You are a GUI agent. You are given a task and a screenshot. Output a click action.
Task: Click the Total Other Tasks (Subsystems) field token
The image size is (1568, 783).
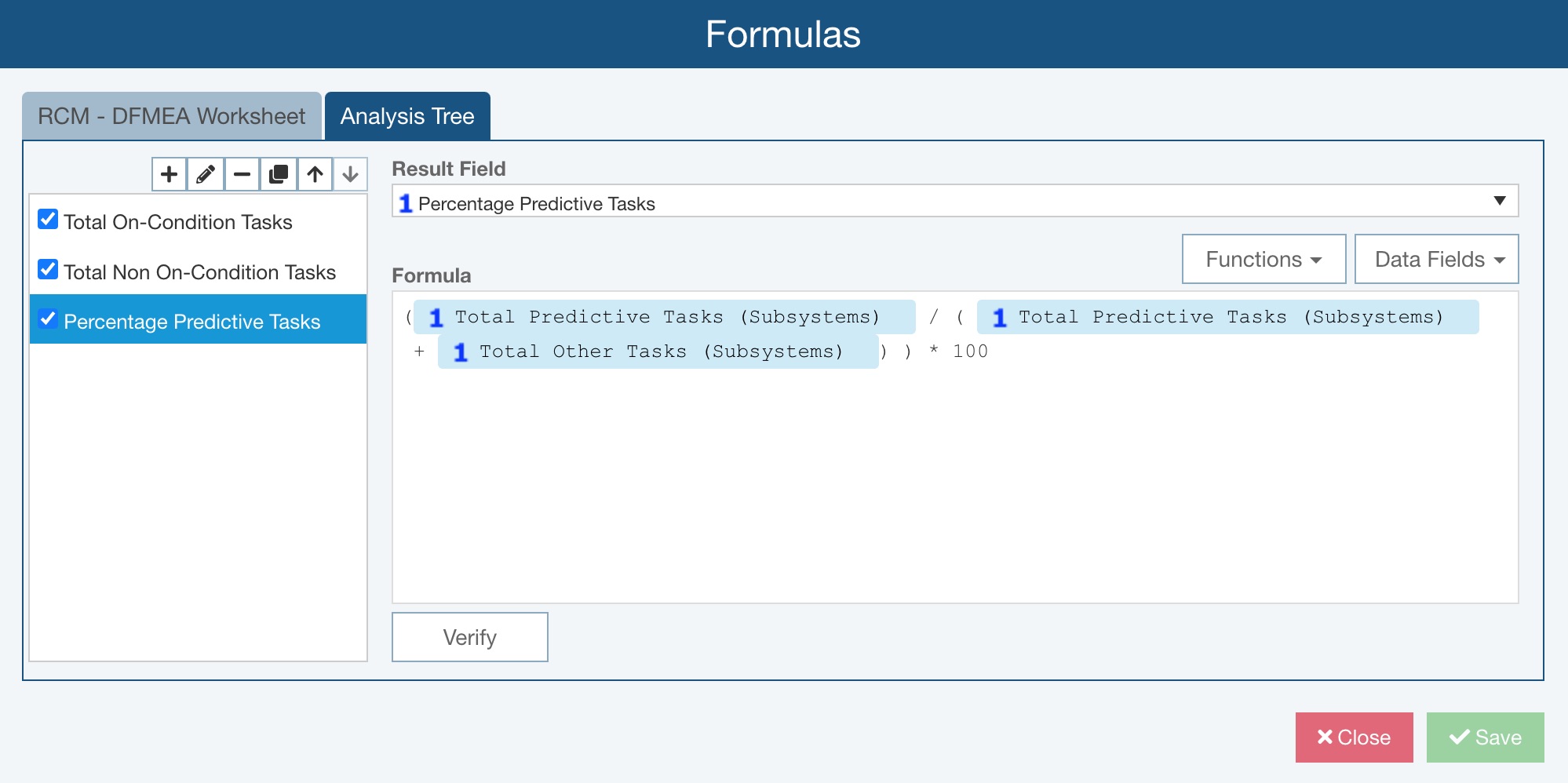pyautogui.click(x=658, y=351)
